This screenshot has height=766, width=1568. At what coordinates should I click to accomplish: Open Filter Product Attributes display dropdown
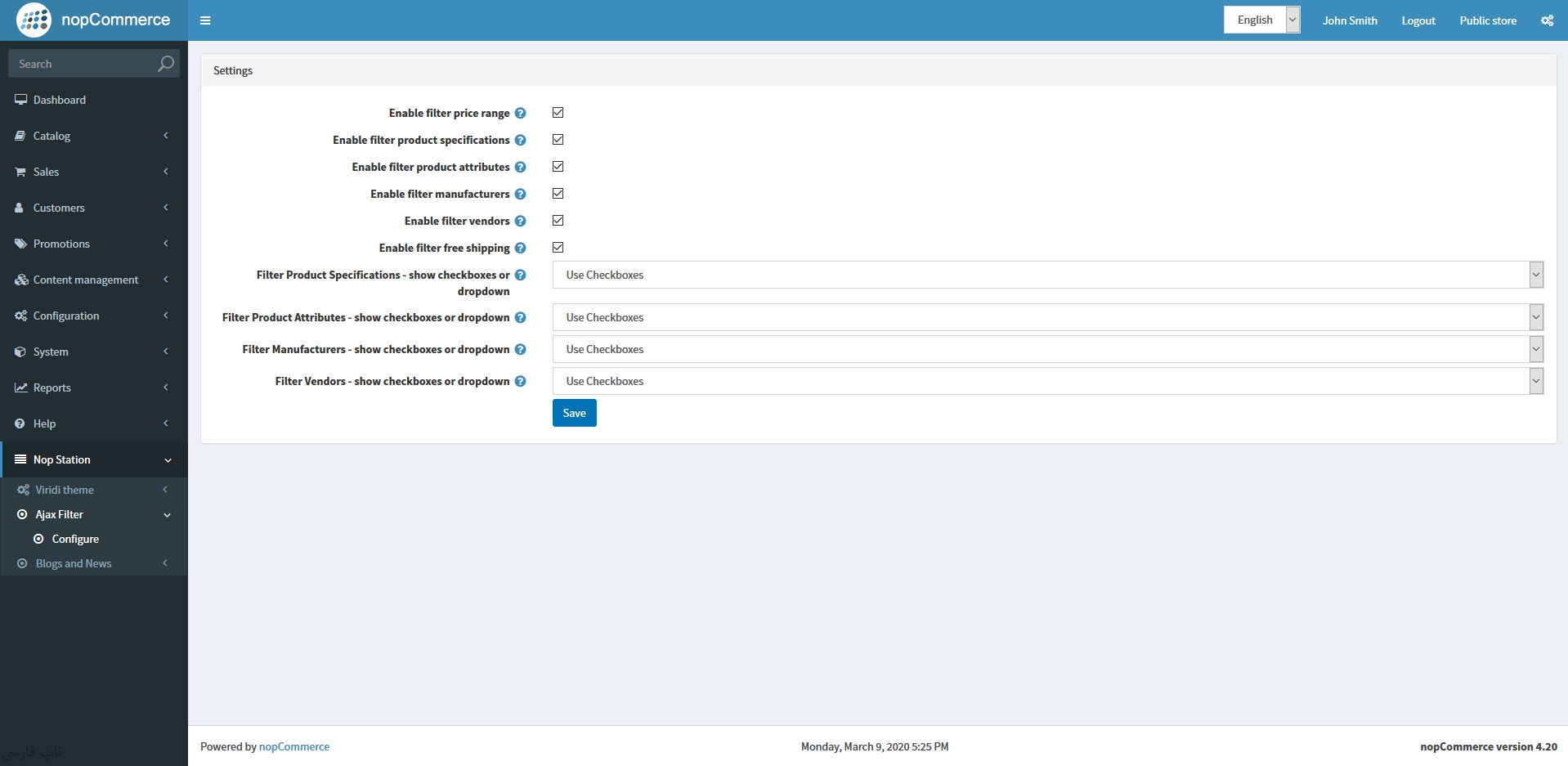click(x=1047, y=317)
